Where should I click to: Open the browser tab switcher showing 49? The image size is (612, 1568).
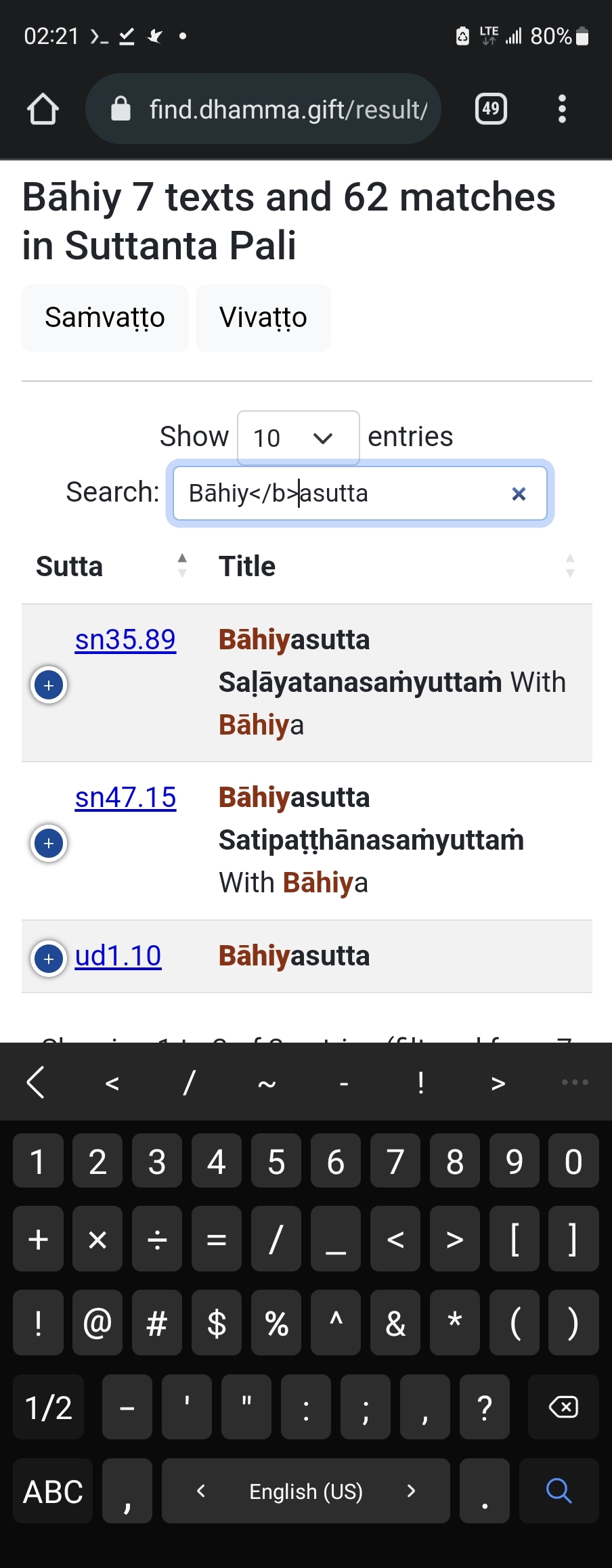click(x=491, y=108)
